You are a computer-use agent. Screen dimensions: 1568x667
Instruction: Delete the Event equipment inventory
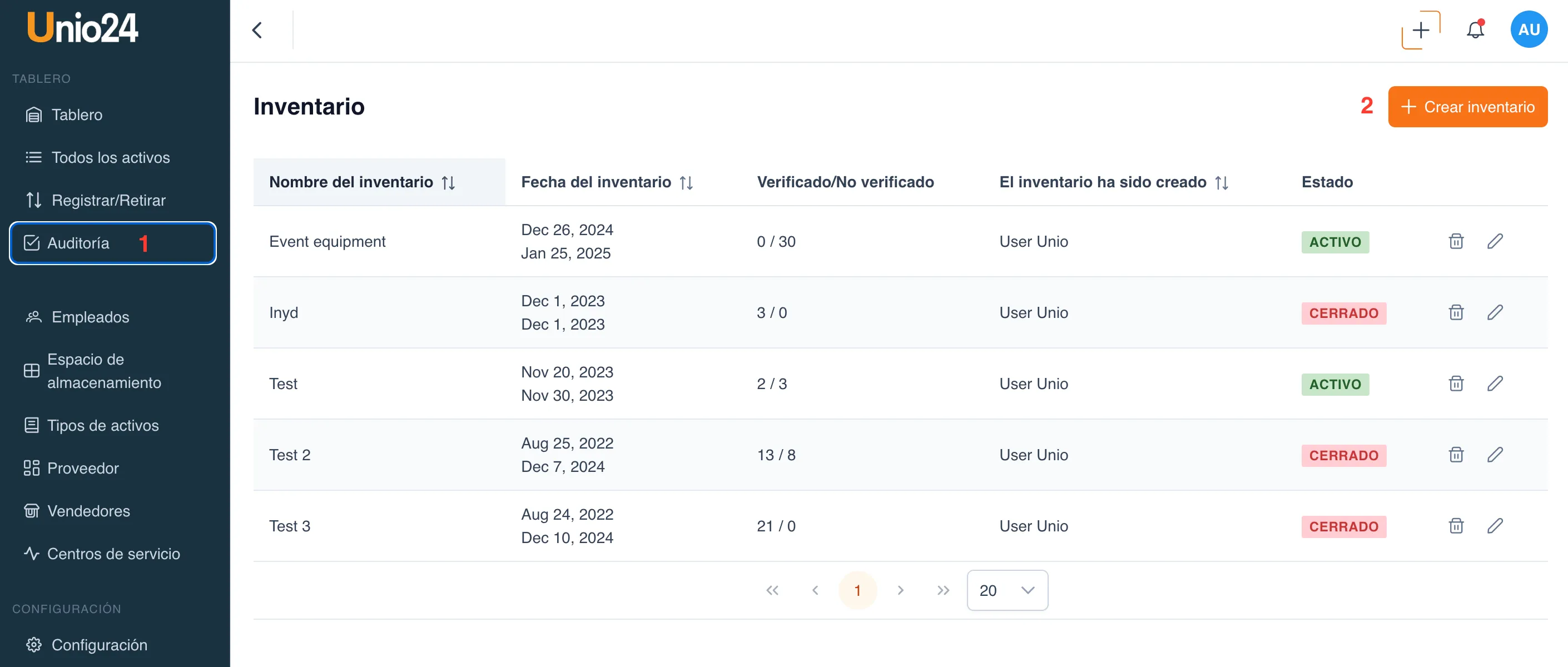[x=1455, y=242]
